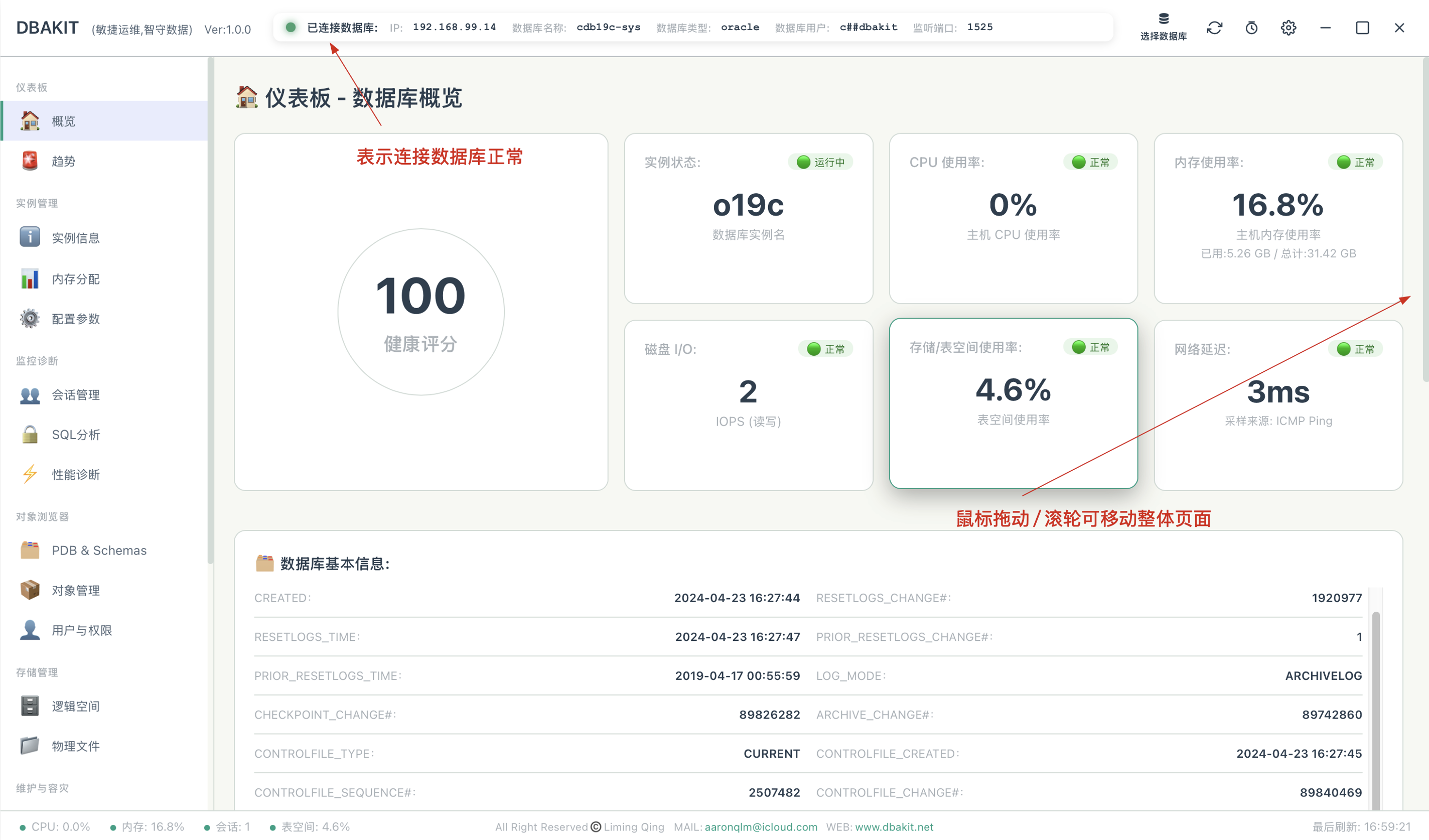
Task: Click the bar chart icon beside 内存分配
Action: coord(30,278)
